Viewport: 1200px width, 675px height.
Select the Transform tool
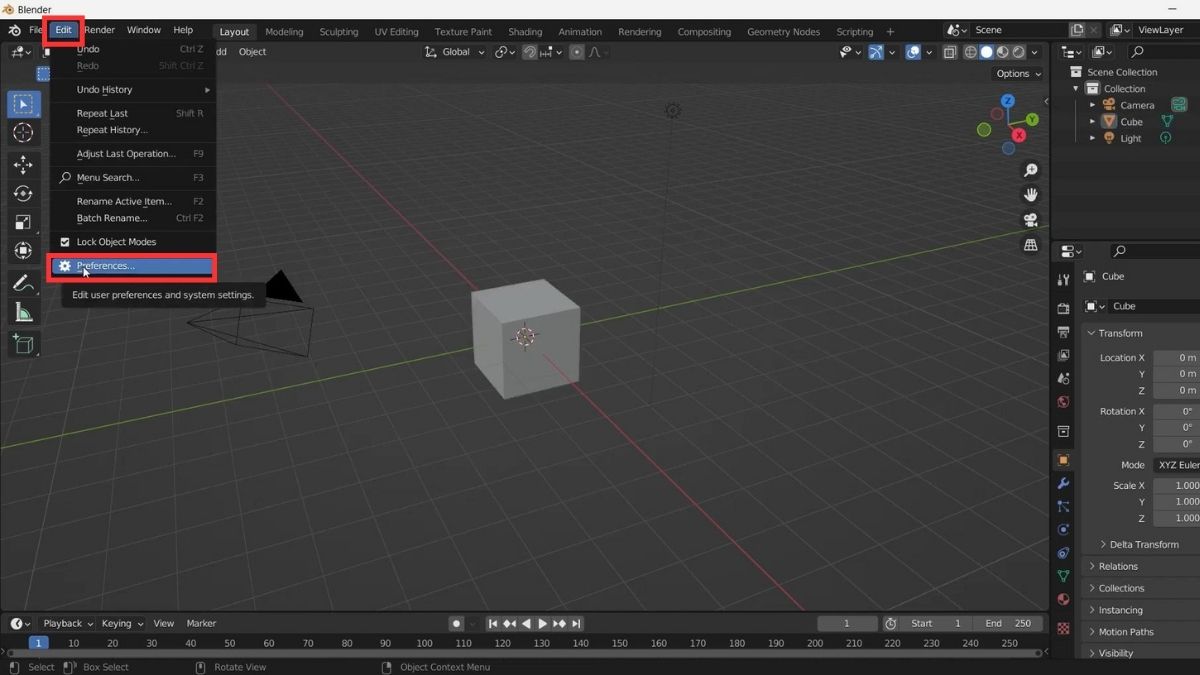[24, 251]
